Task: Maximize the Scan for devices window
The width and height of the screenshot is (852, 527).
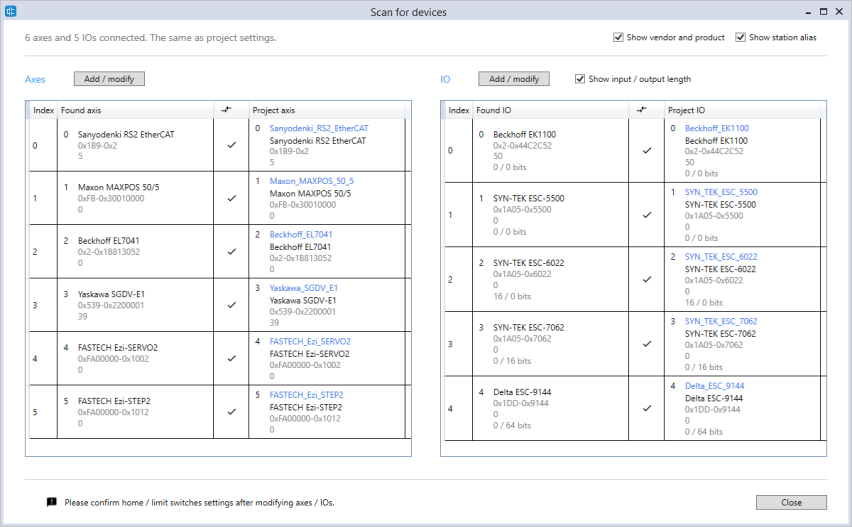Action: pos(824,11)
